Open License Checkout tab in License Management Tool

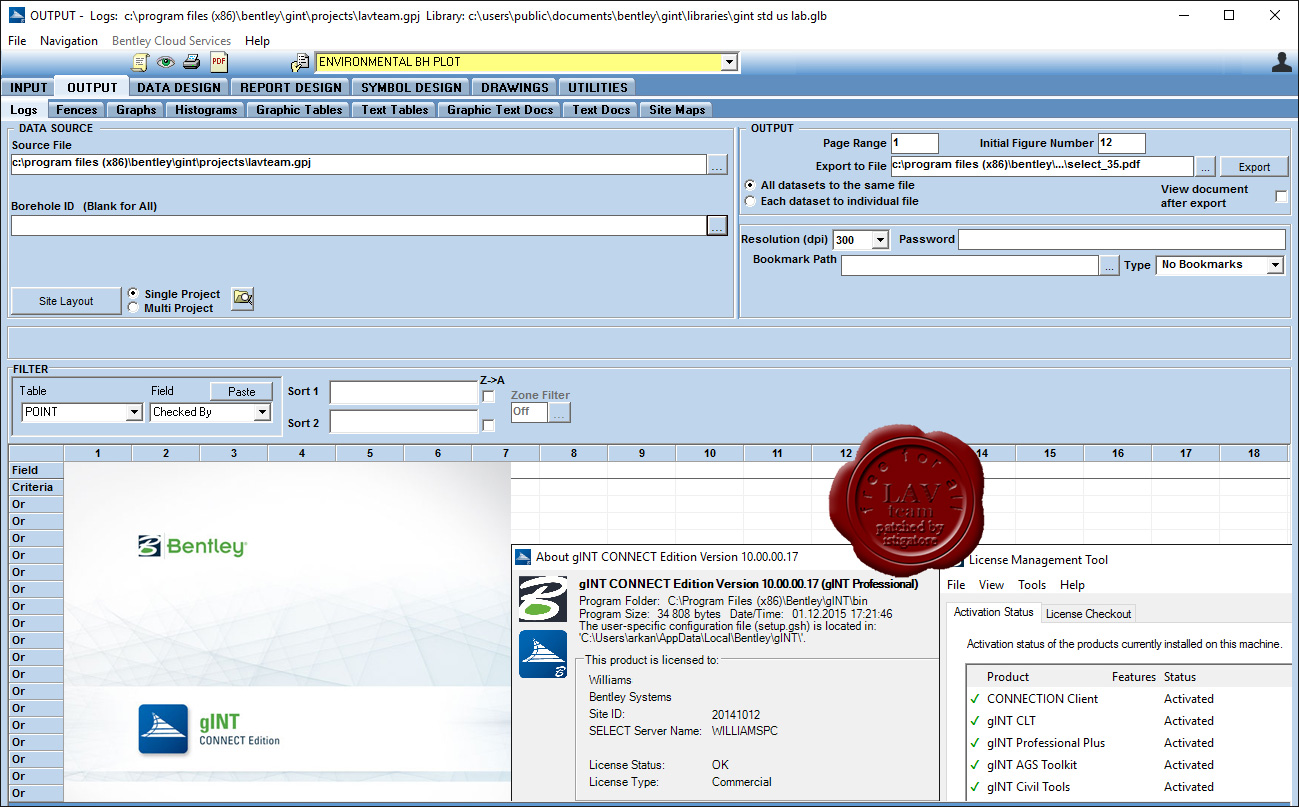(1088, 613)
